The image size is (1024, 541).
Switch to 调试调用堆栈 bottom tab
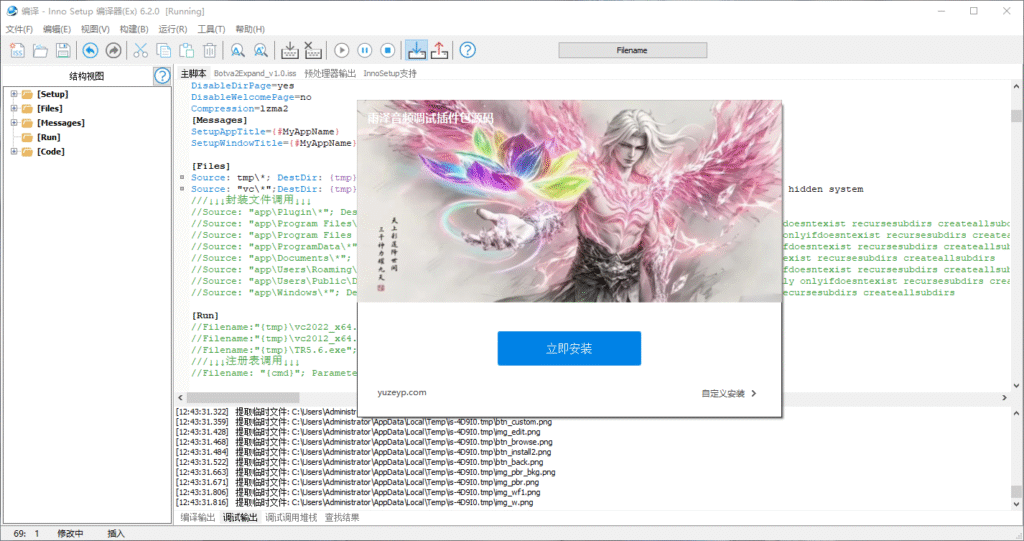pyautogui.click(x=291, y=517)
